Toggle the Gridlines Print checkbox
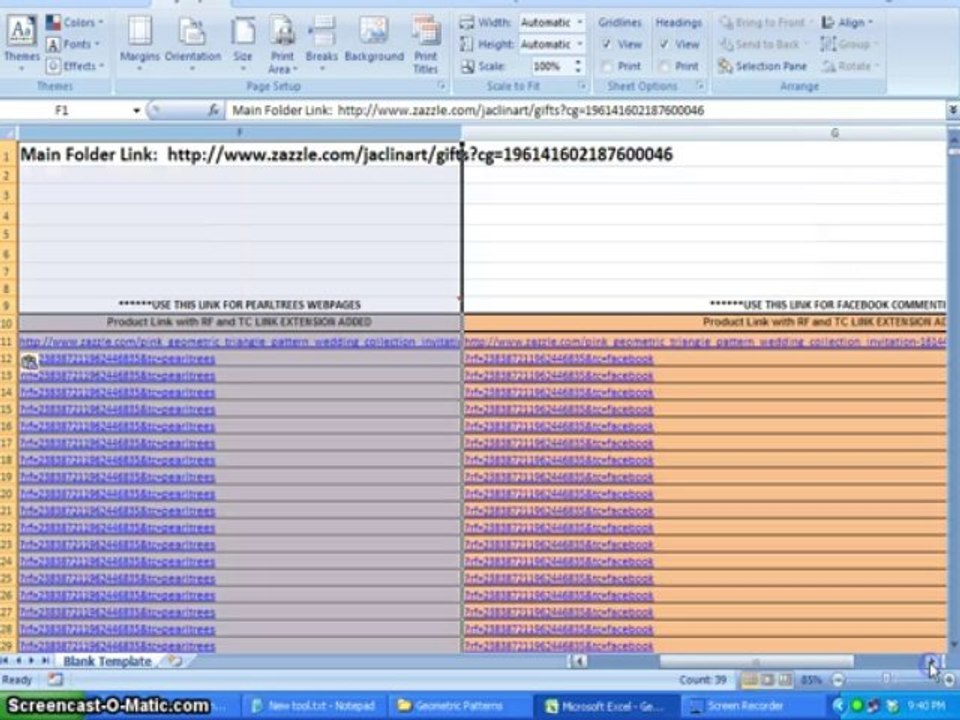Image resolution: width=960 pixels, height=720 pixels. pos(607,66)
